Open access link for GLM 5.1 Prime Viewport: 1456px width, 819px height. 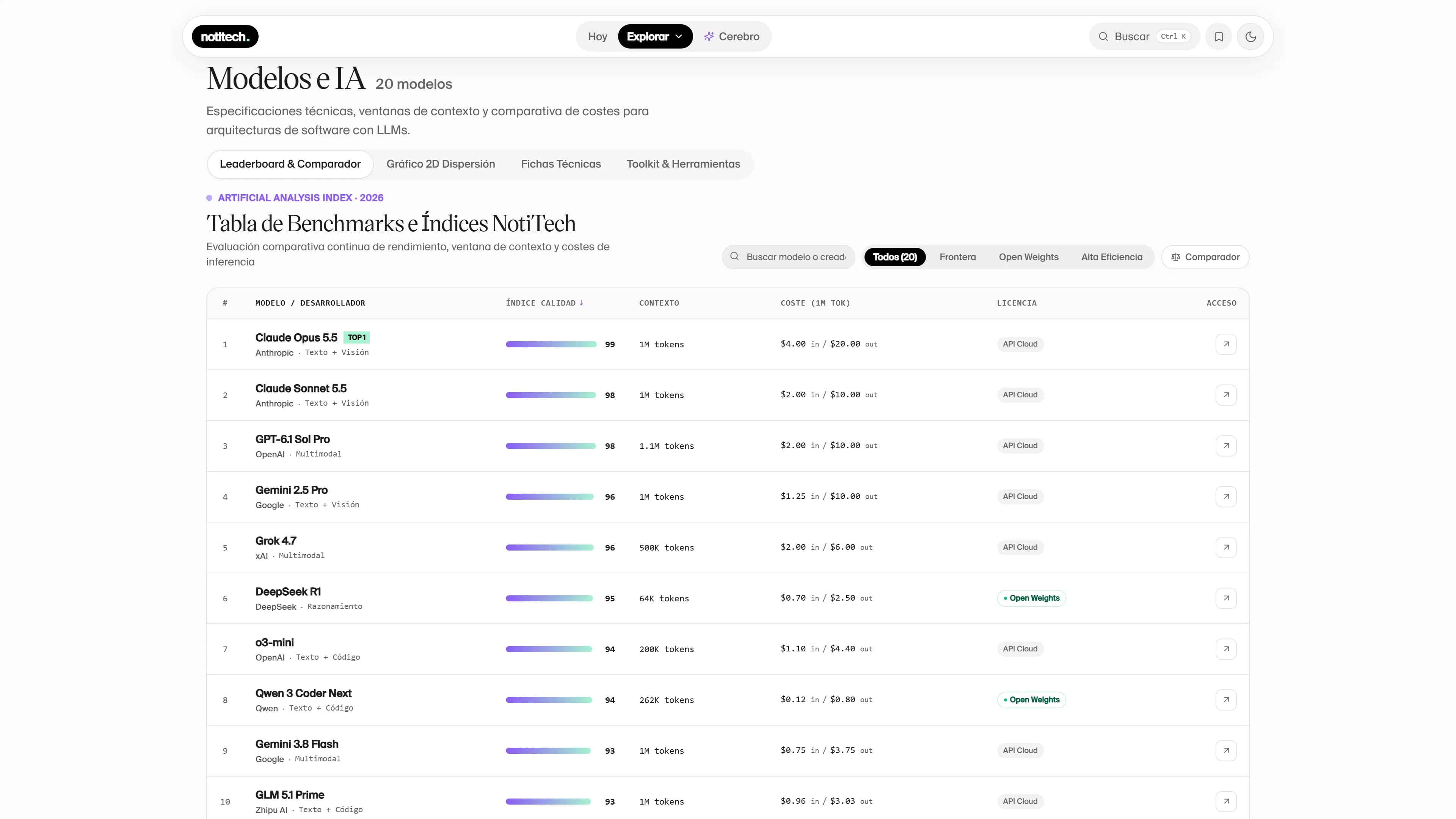[x=1226, y=801]
